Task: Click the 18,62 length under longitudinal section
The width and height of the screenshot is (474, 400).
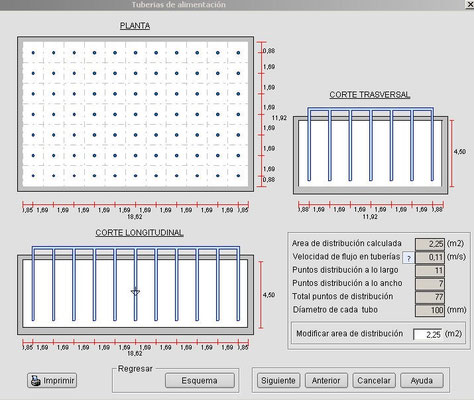Action: (135, 353)
